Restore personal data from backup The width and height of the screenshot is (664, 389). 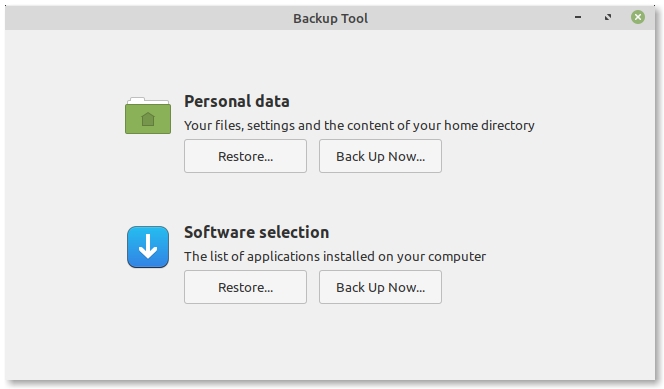[x=245, y=156]
